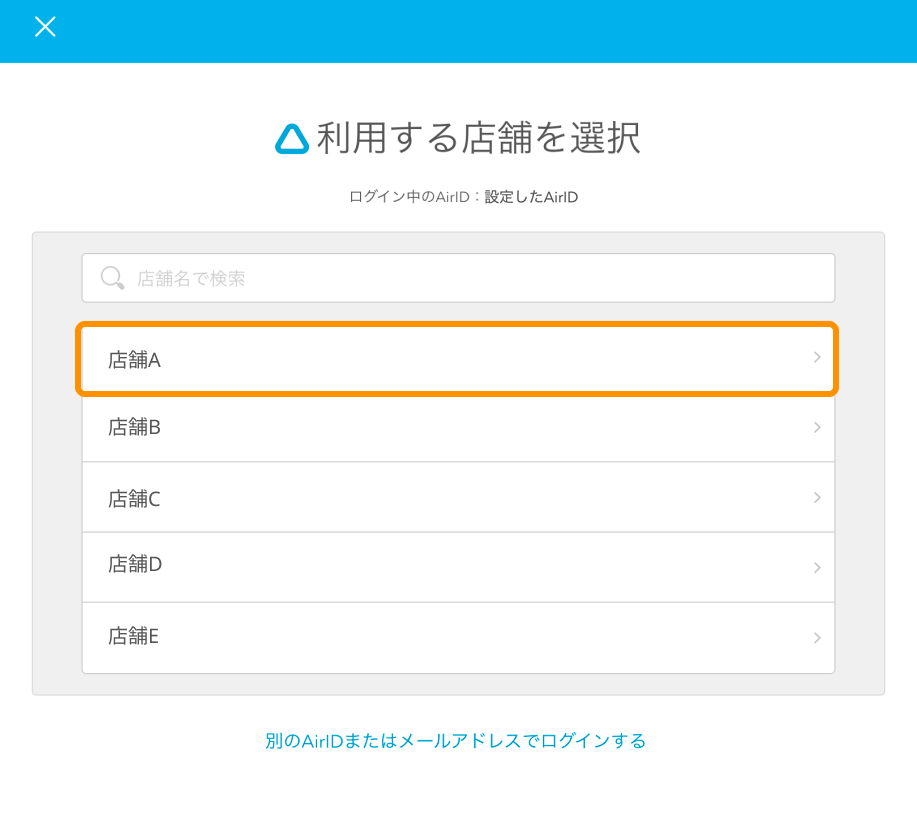Tap the right arrow beside 店舗C
This screenshot has height=821, width=917.
[x=817, y=498]
